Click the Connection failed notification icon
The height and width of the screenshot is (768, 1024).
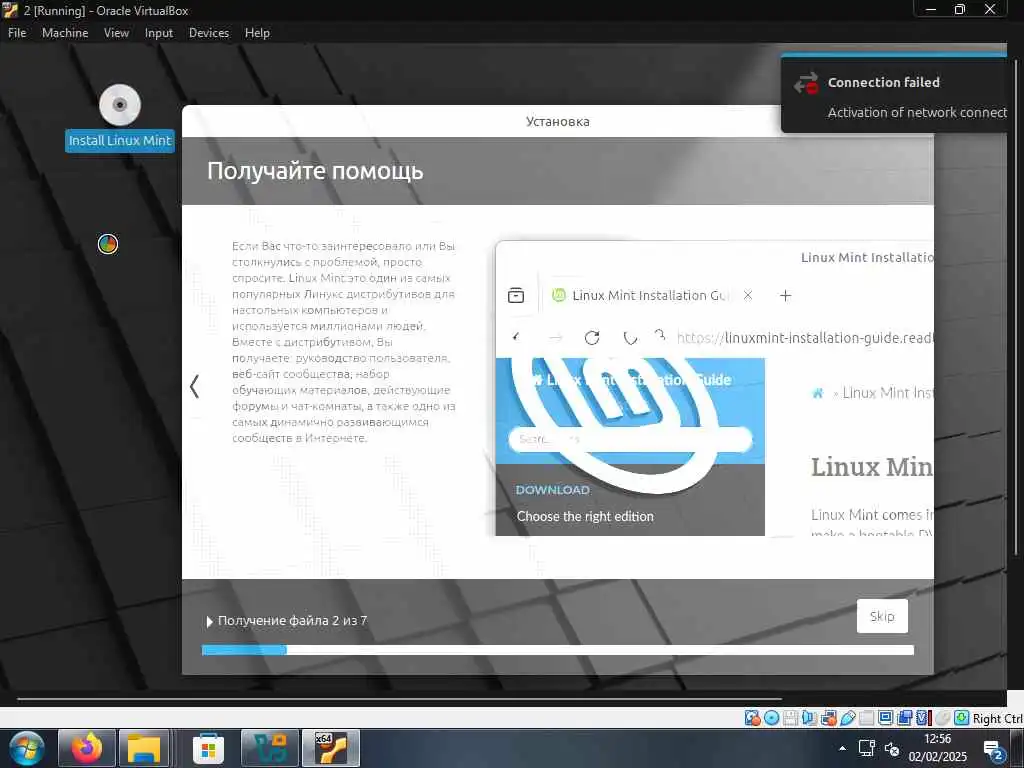click(806, 83)
